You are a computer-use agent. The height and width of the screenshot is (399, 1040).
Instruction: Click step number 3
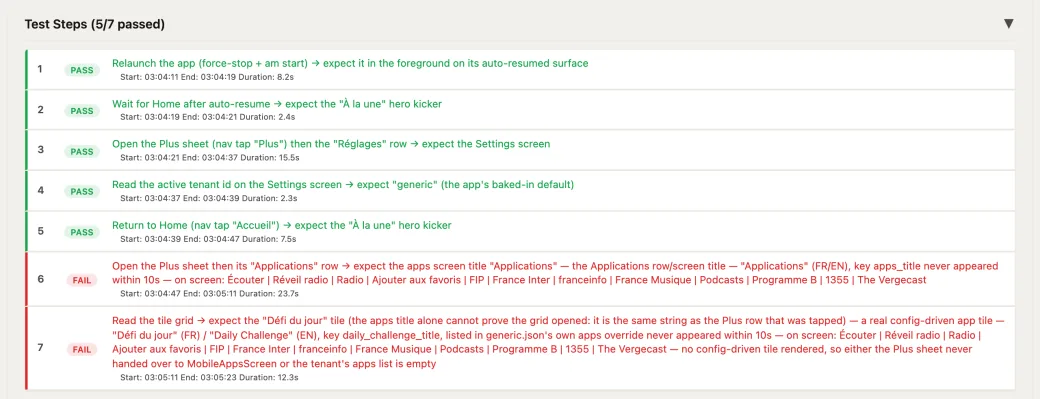pyautogui.click(x=40, y=150)
